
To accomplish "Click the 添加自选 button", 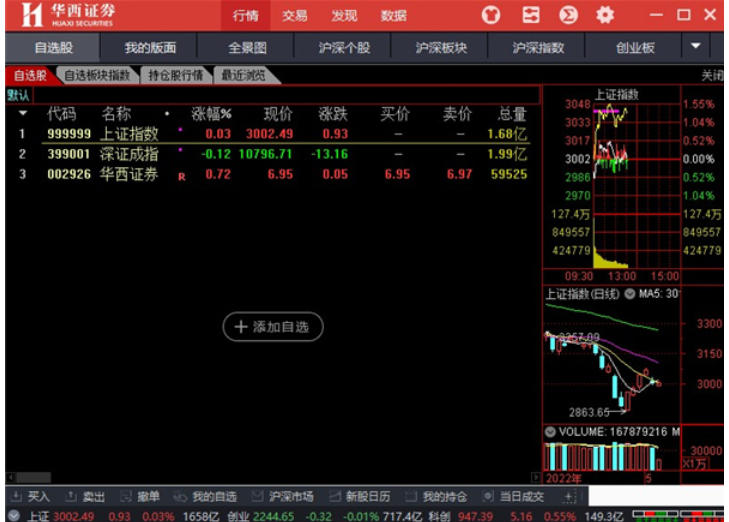I will pos(273,327).
